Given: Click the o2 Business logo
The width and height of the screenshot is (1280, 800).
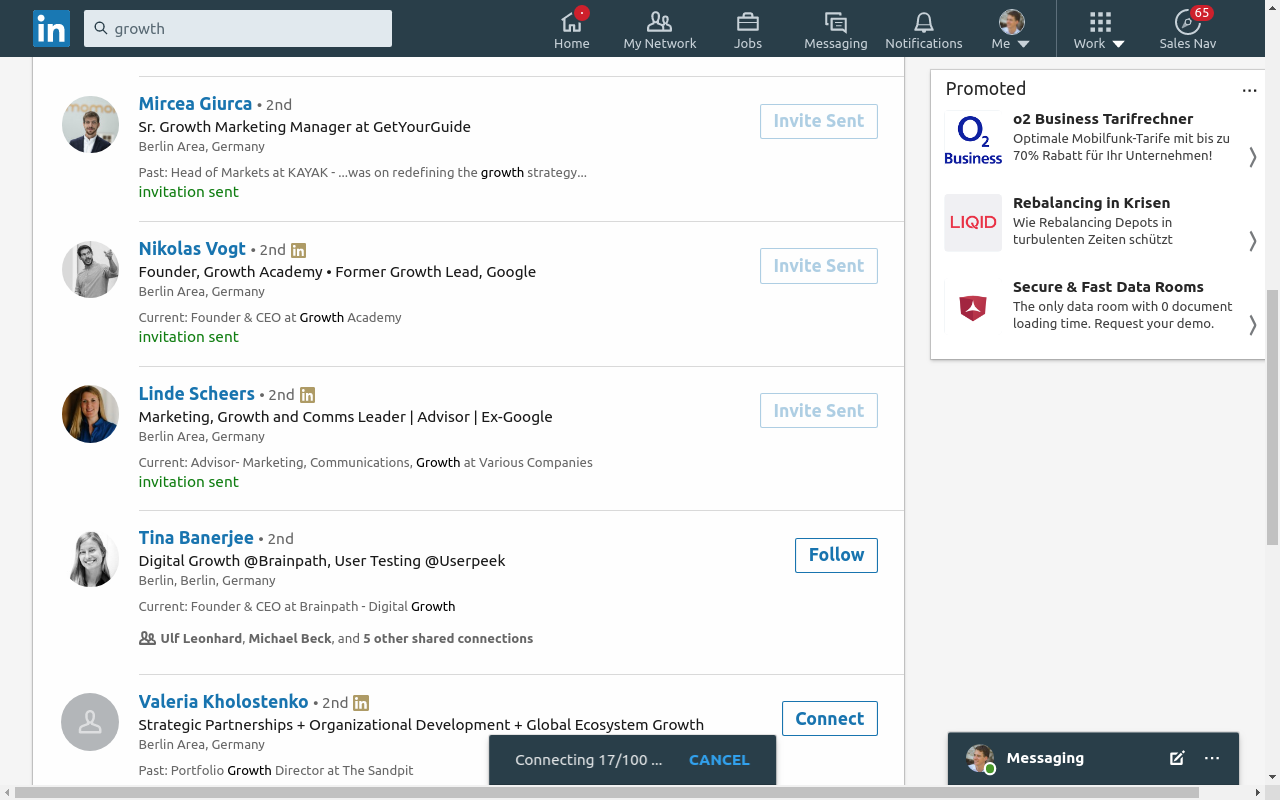Looking at the screenshot, I should [x=973, y=138].
